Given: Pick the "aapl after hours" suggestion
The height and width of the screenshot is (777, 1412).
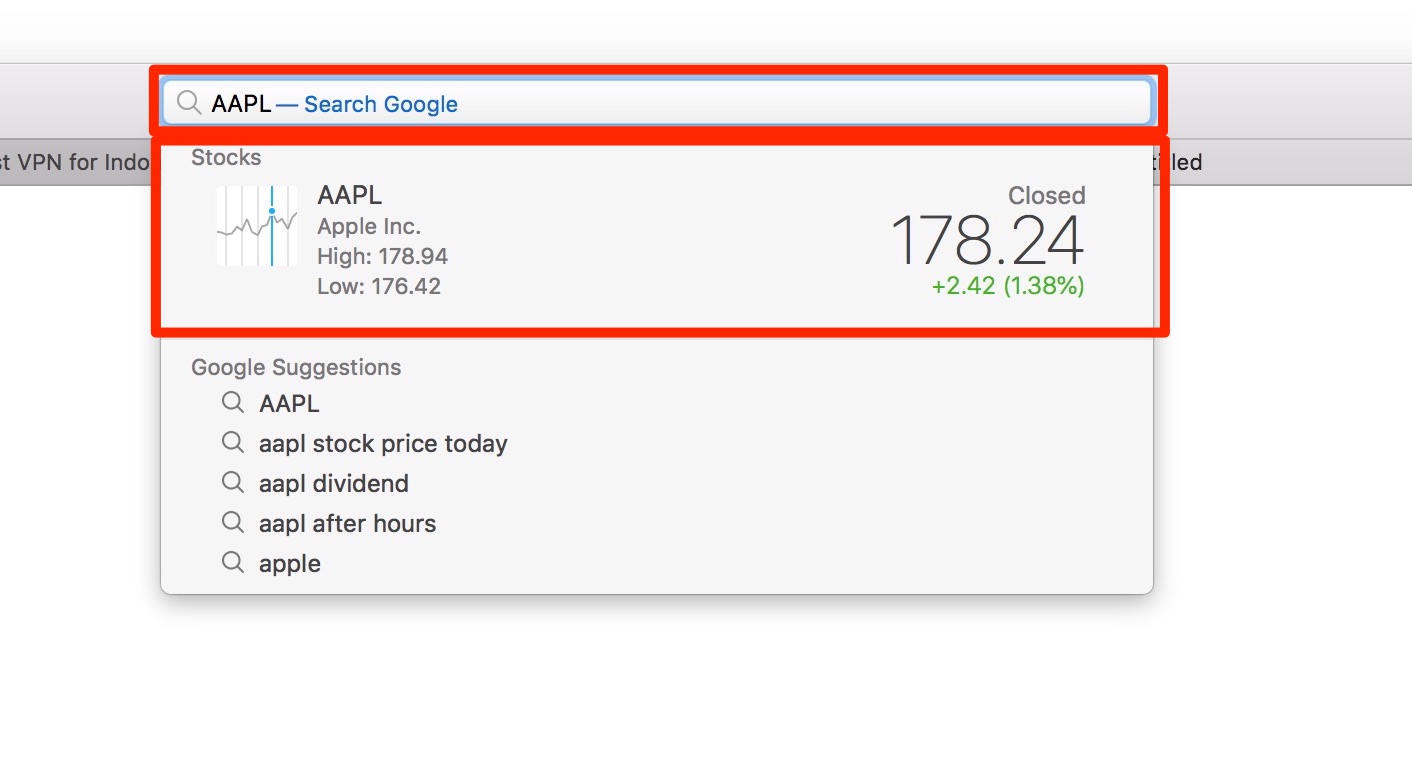Looking at the screenshot, I should coord(347,523).
